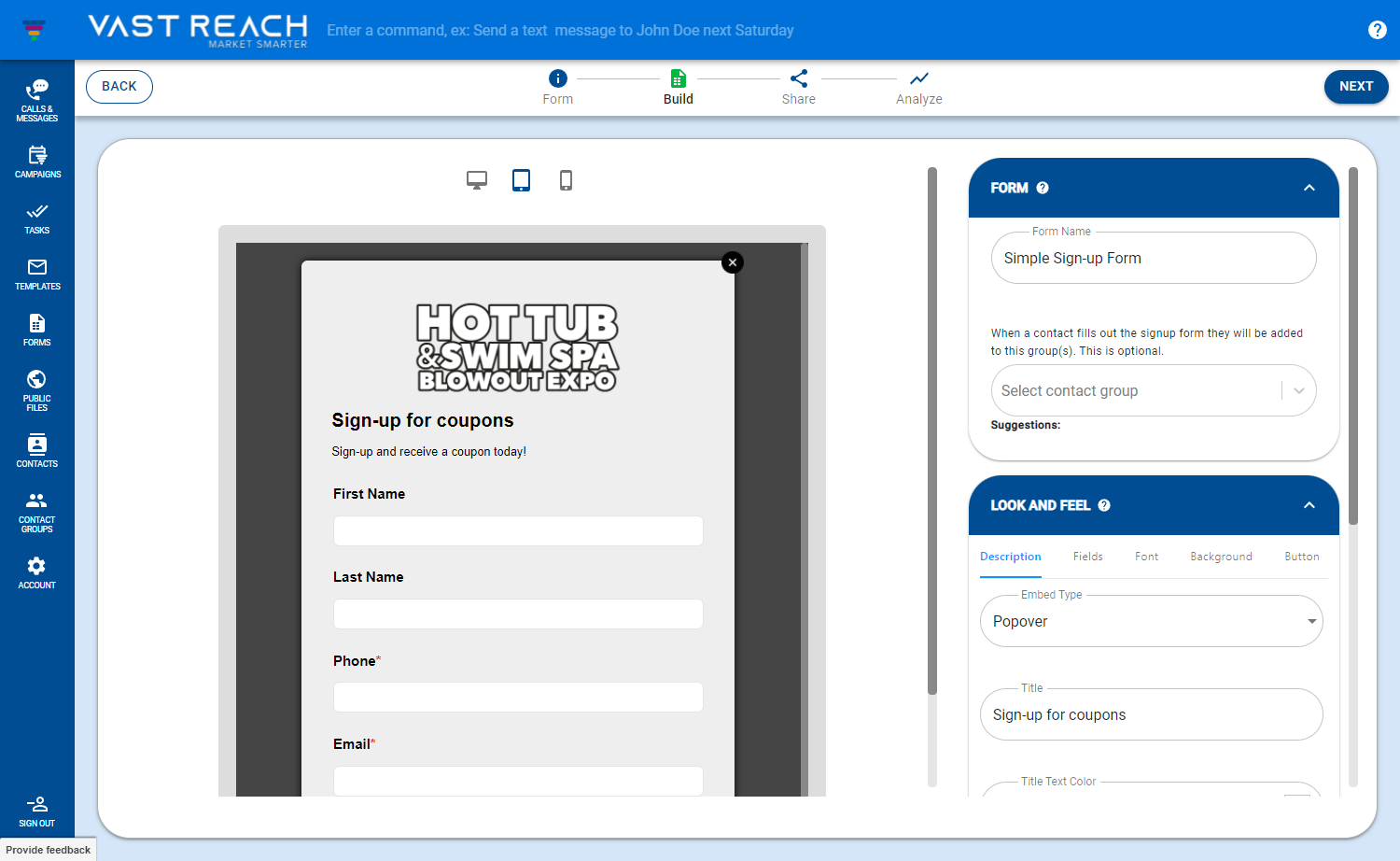Open Contacts in sidebar
Screen dimensions: 1400x861
point(37,451)
